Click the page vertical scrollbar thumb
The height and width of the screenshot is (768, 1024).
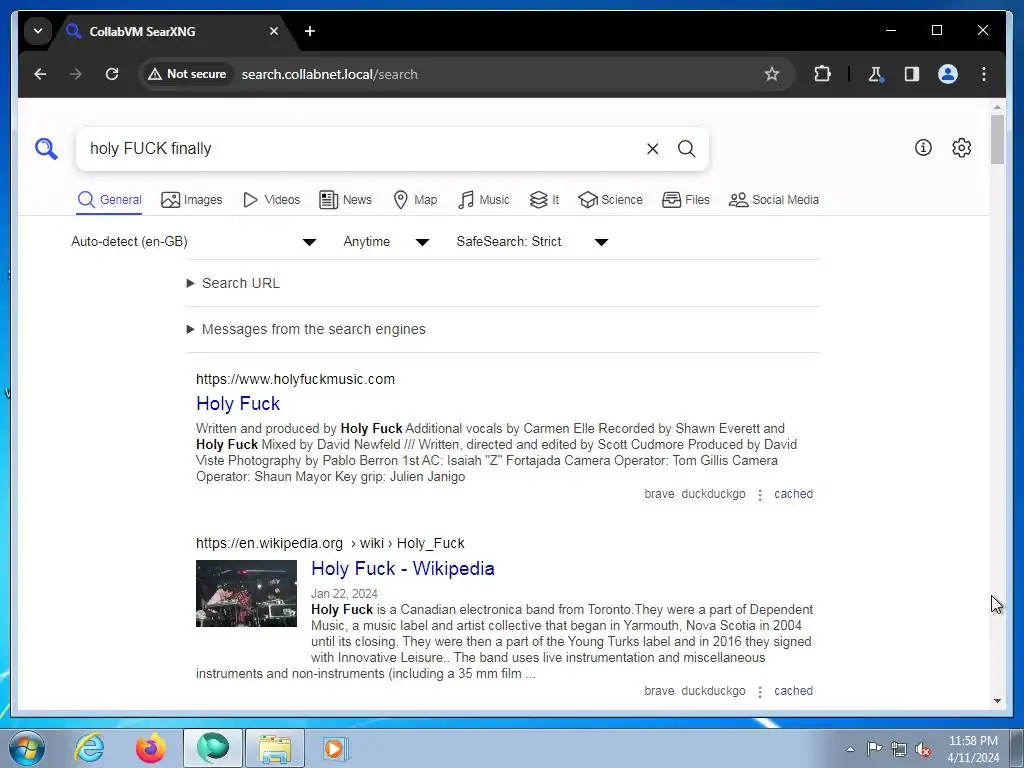[x=997, y=139]
